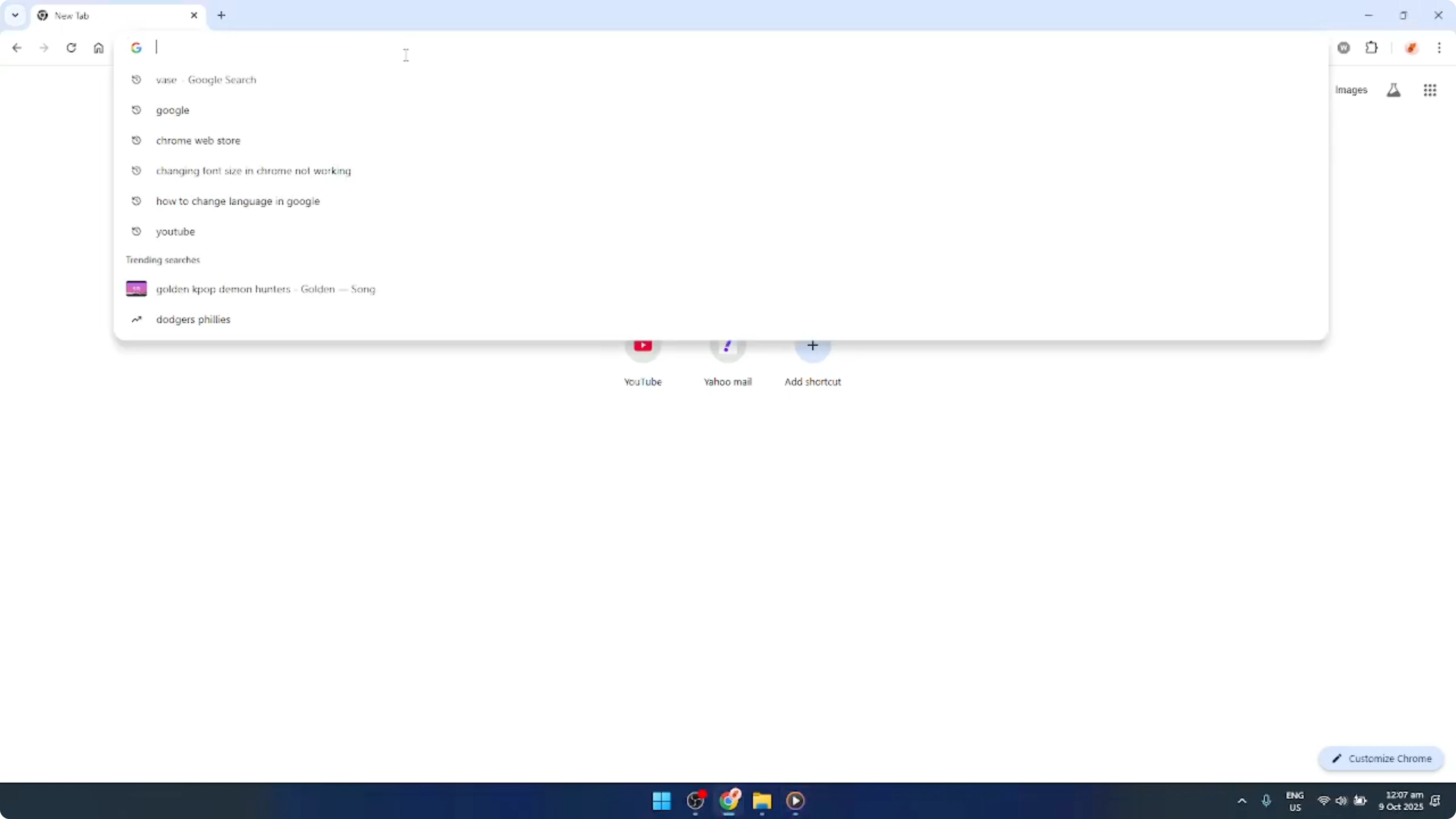Screen dimensions: 1456x819
Task: Open Wi-Fi status icon in tray
Action: [x=1324, y=801]
